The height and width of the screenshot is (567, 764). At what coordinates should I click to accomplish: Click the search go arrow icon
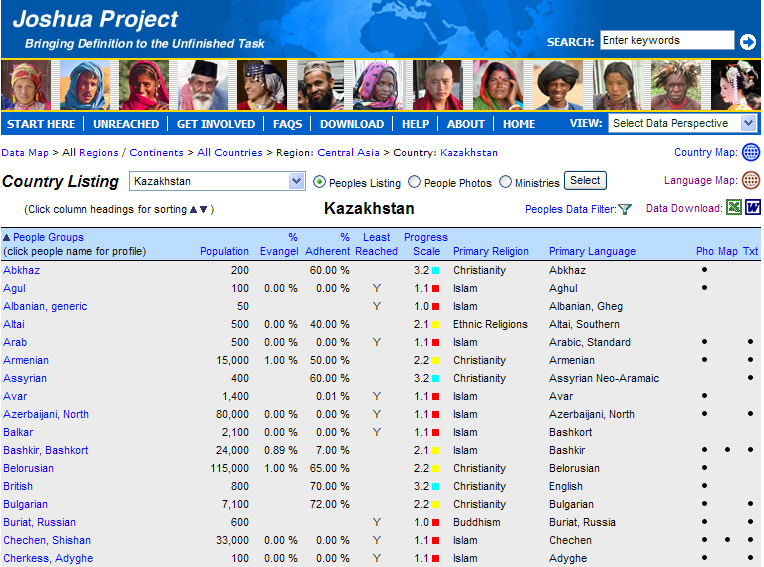747,42
